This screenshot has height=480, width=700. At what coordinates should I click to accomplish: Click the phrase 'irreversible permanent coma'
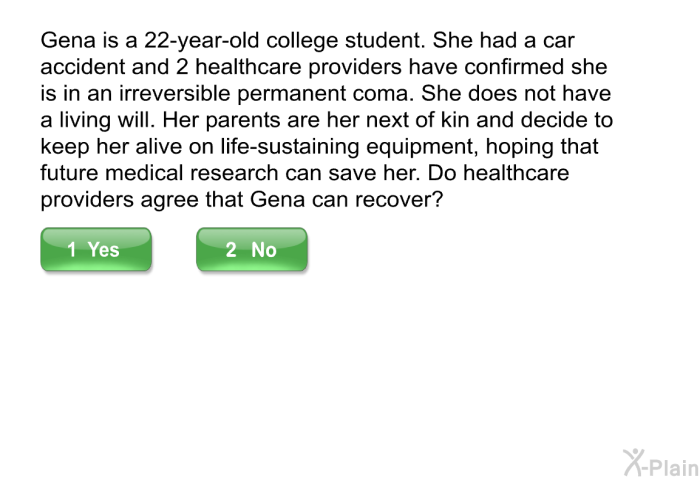coord(268,93)
